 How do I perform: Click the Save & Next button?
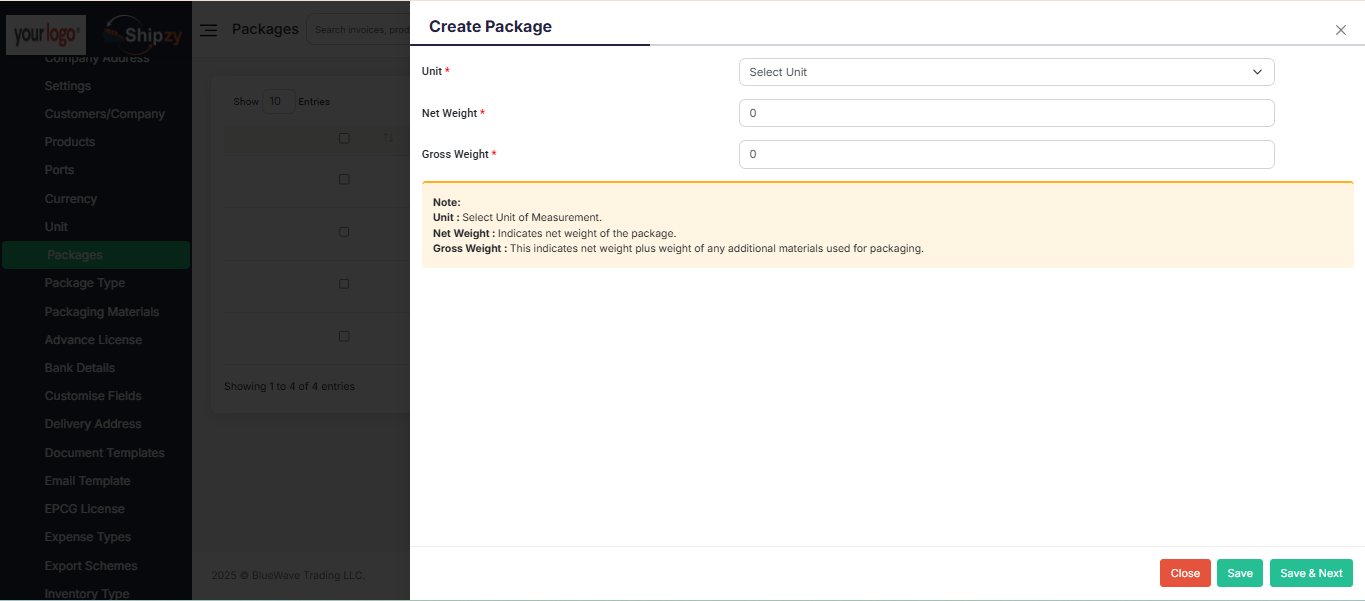pyautogui.click(x=1311, y=573)
